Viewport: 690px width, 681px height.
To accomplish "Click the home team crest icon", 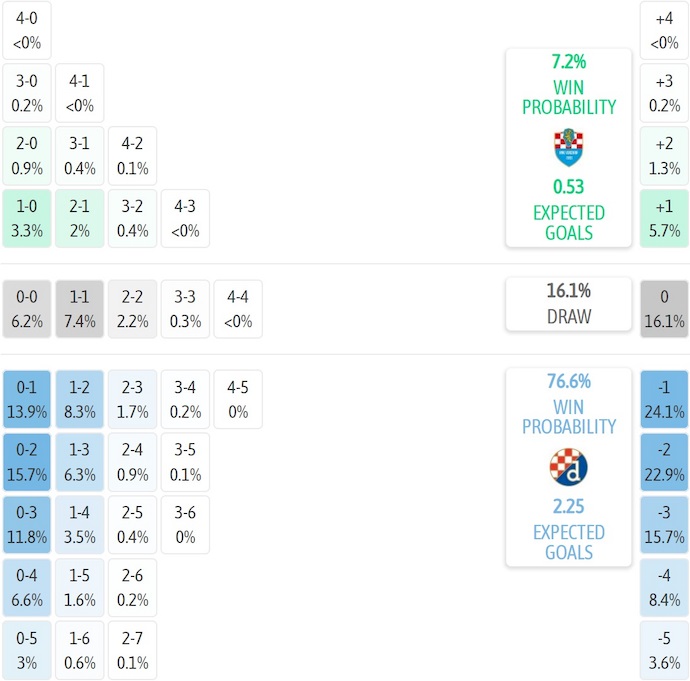I will tap(568, 148).
